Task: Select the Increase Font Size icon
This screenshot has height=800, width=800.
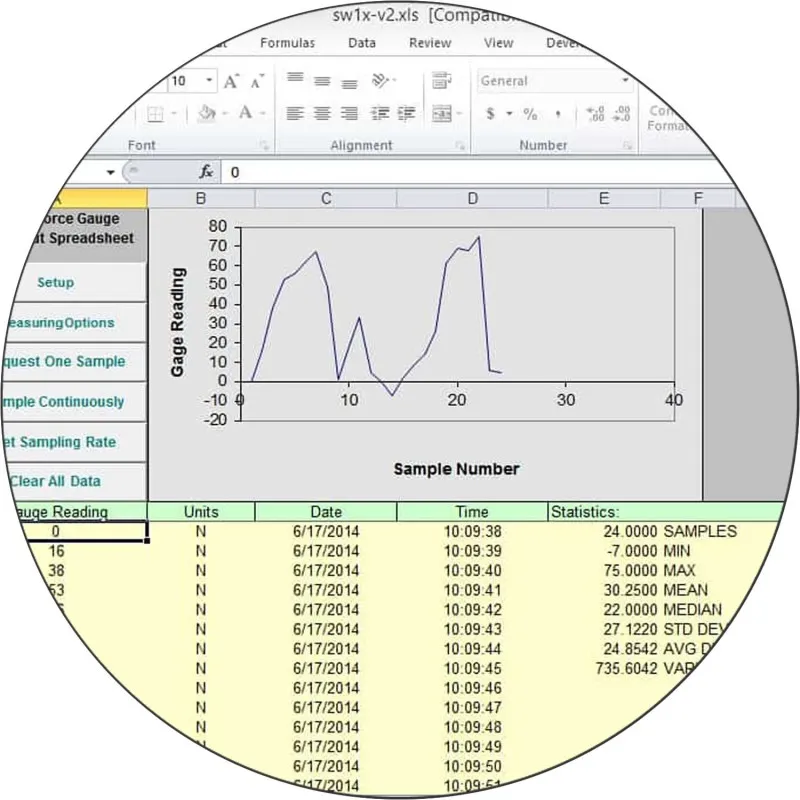Action: [230, 80]
